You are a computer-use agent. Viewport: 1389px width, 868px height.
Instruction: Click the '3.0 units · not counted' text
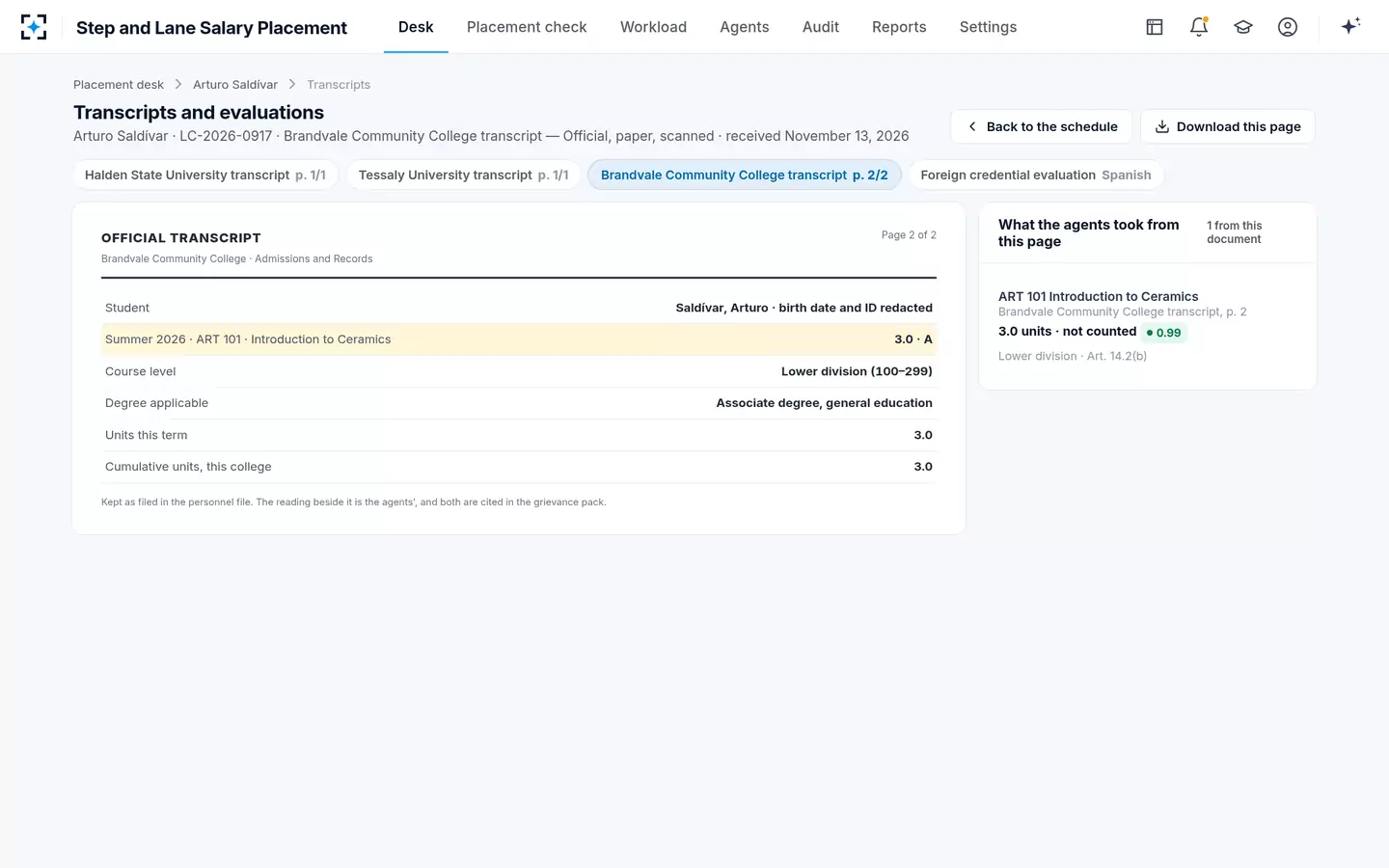1067,331
